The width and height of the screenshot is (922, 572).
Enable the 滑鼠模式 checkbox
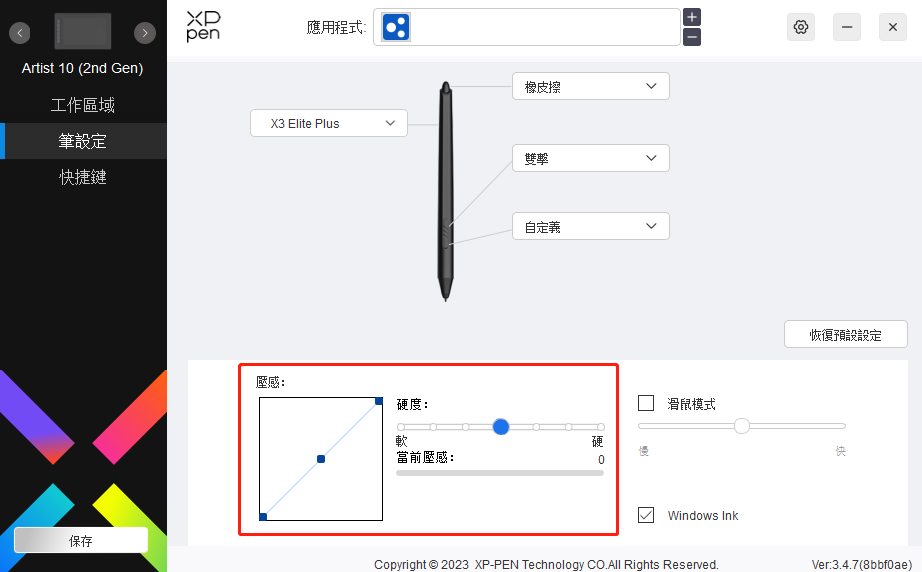tap(646, 403)
